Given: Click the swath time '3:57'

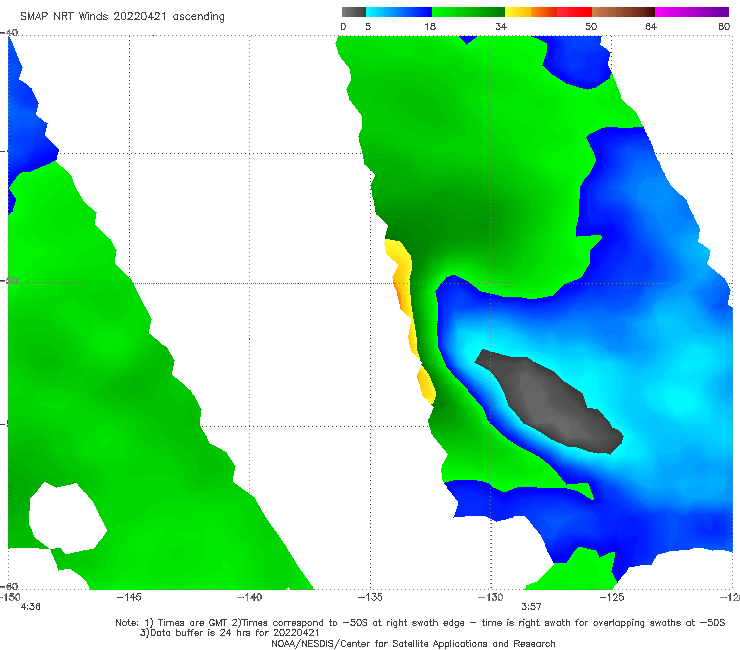Looking at the screenshot, I should click(531, 607).
